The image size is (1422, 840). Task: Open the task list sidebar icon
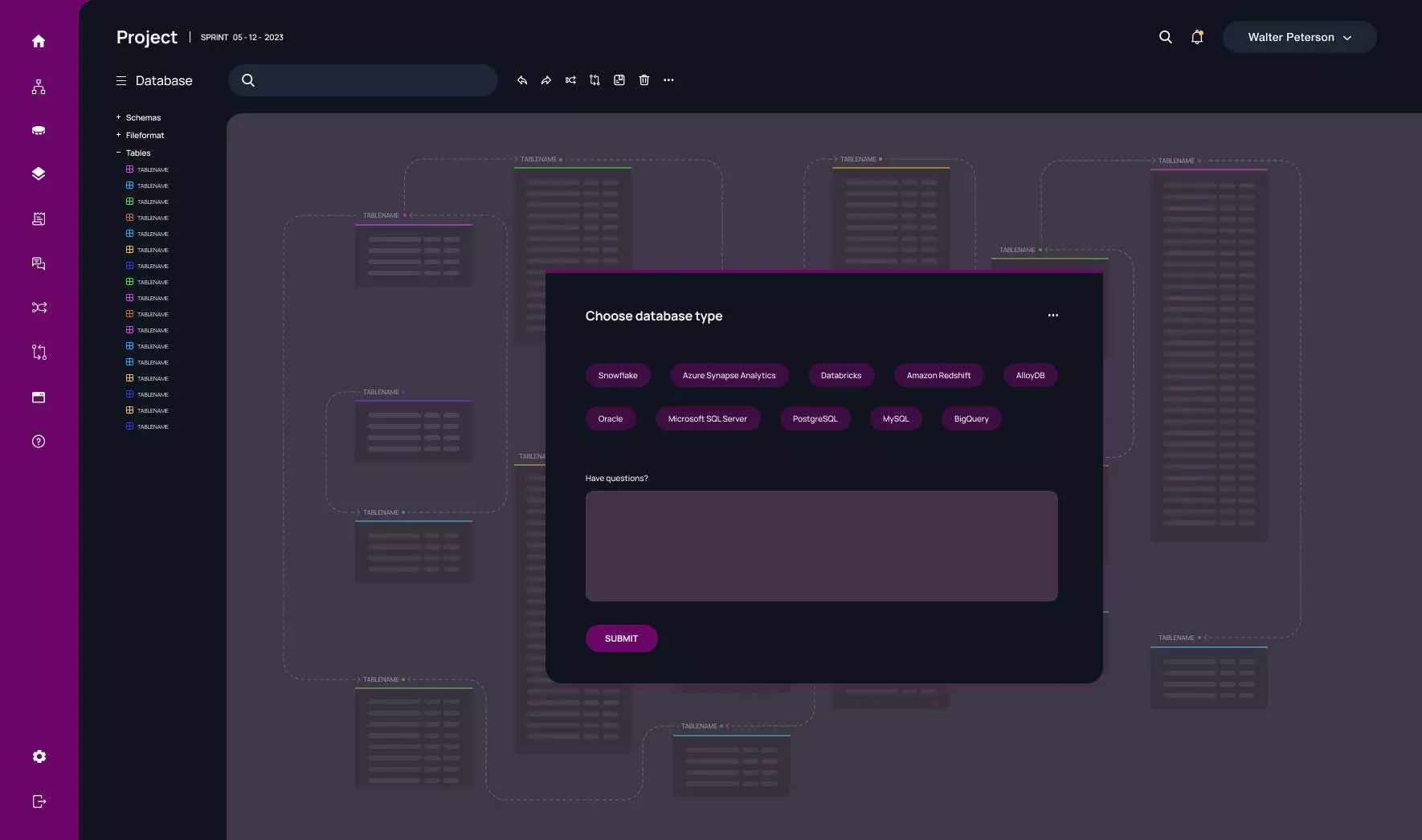coord(39,218)
